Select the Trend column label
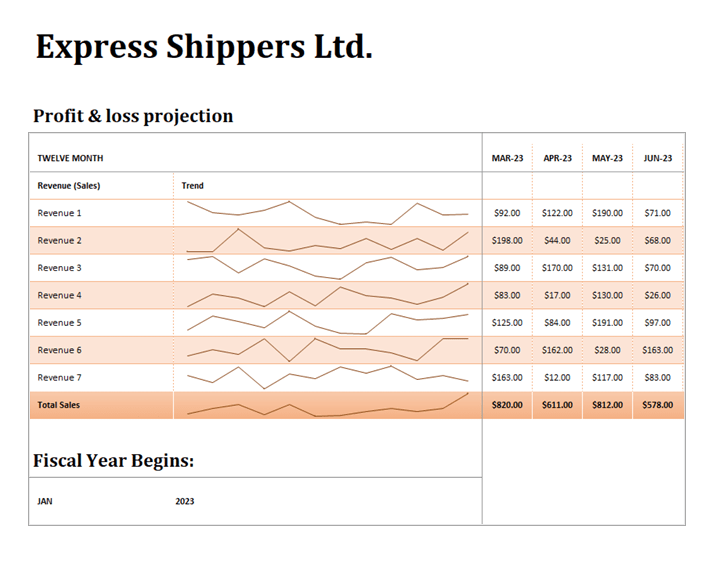 pos(193,185)
